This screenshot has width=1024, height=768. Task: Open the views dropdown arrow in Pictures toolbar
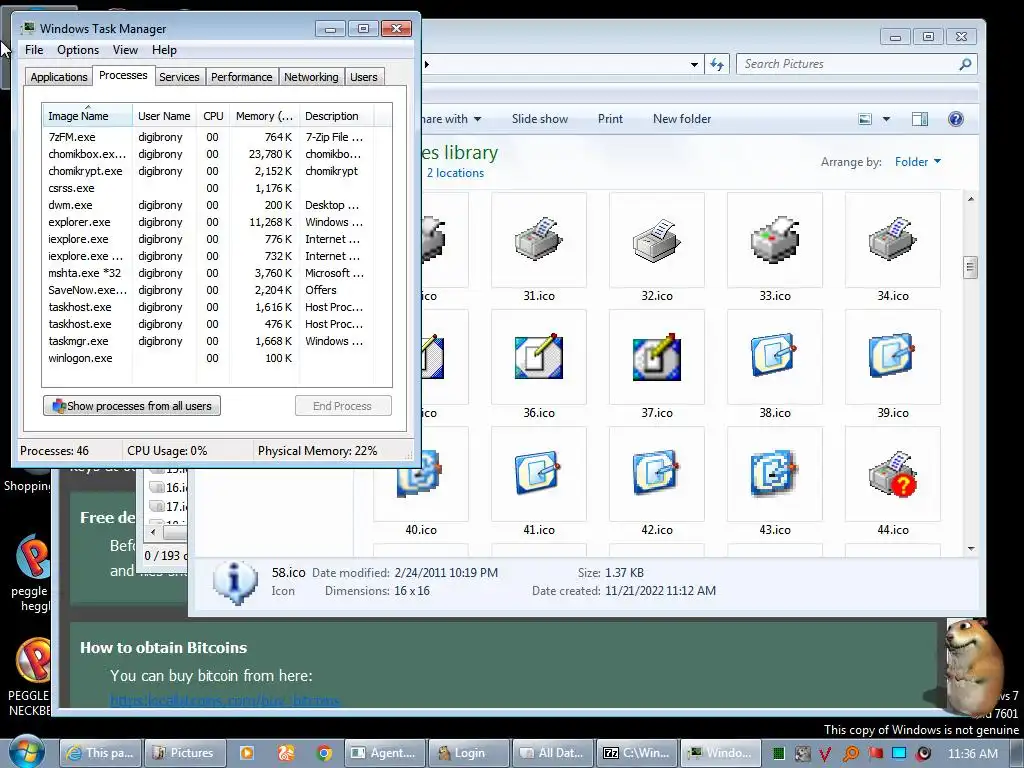pyautogui.click(x=886, y=119)
